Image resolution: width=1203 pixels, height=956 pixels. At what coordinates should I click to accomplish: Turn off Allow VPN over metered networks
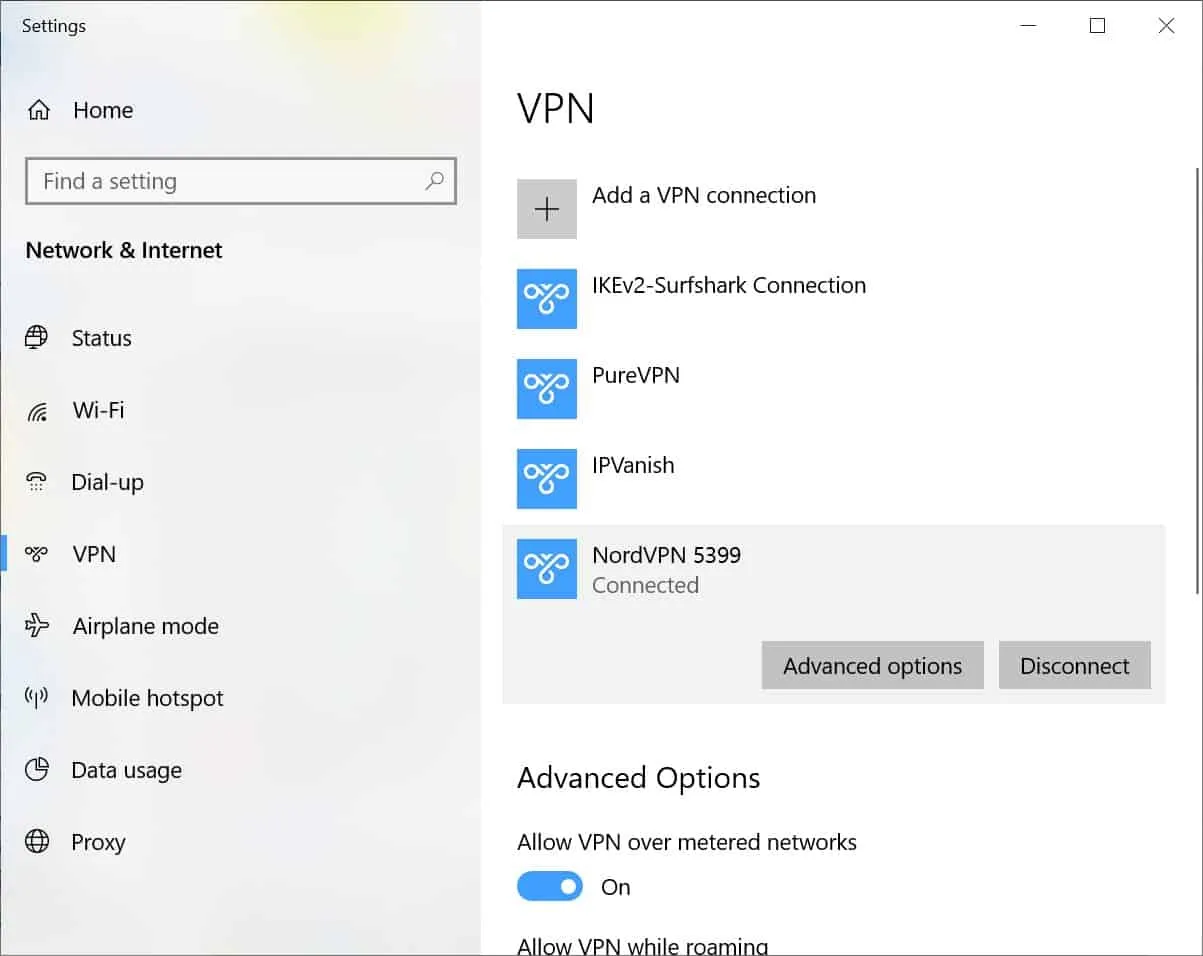(x=549, y=886)
